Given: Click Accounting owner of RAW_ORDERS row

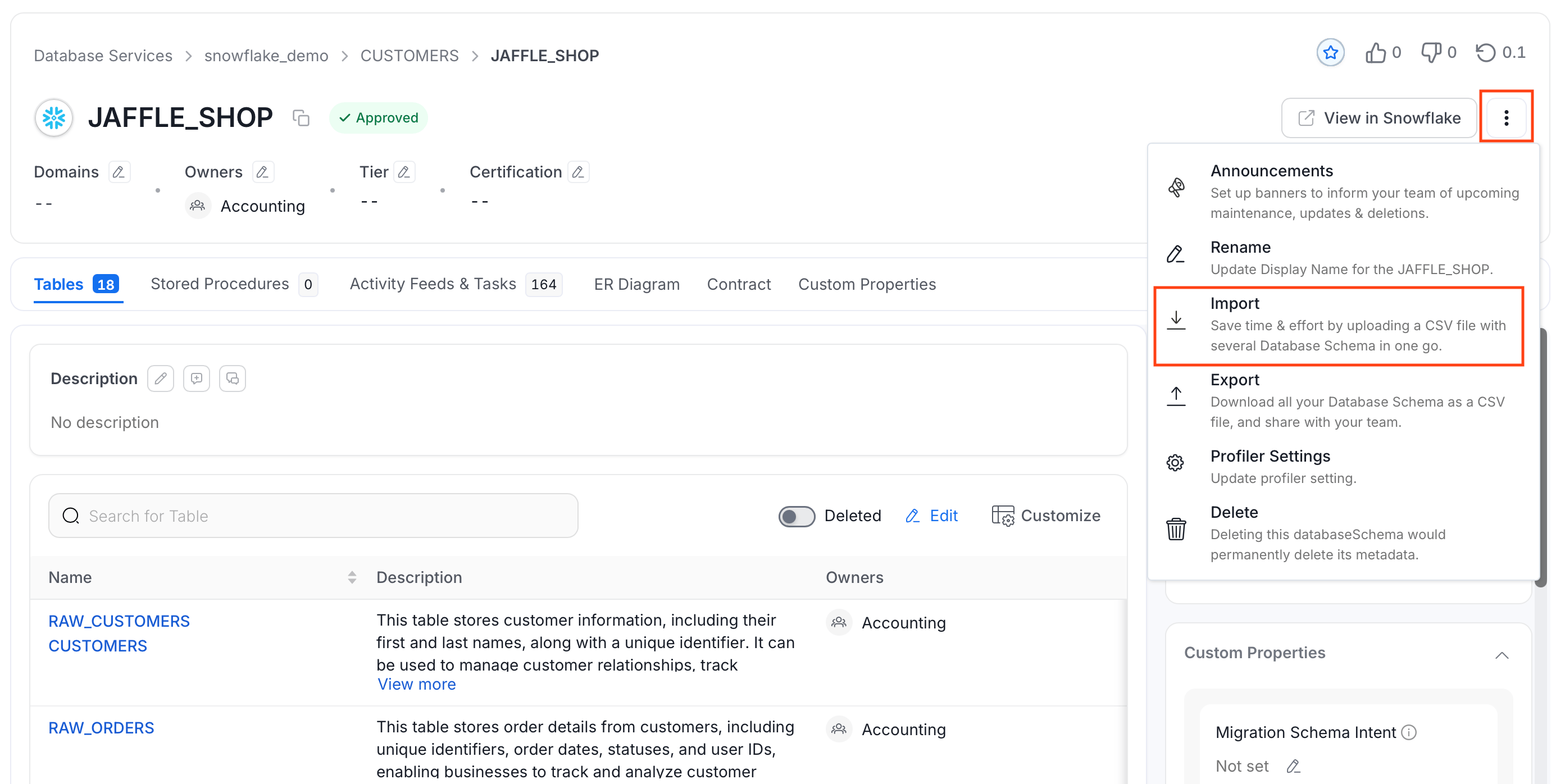Looking at the screenshot, I should click(903, 730).
